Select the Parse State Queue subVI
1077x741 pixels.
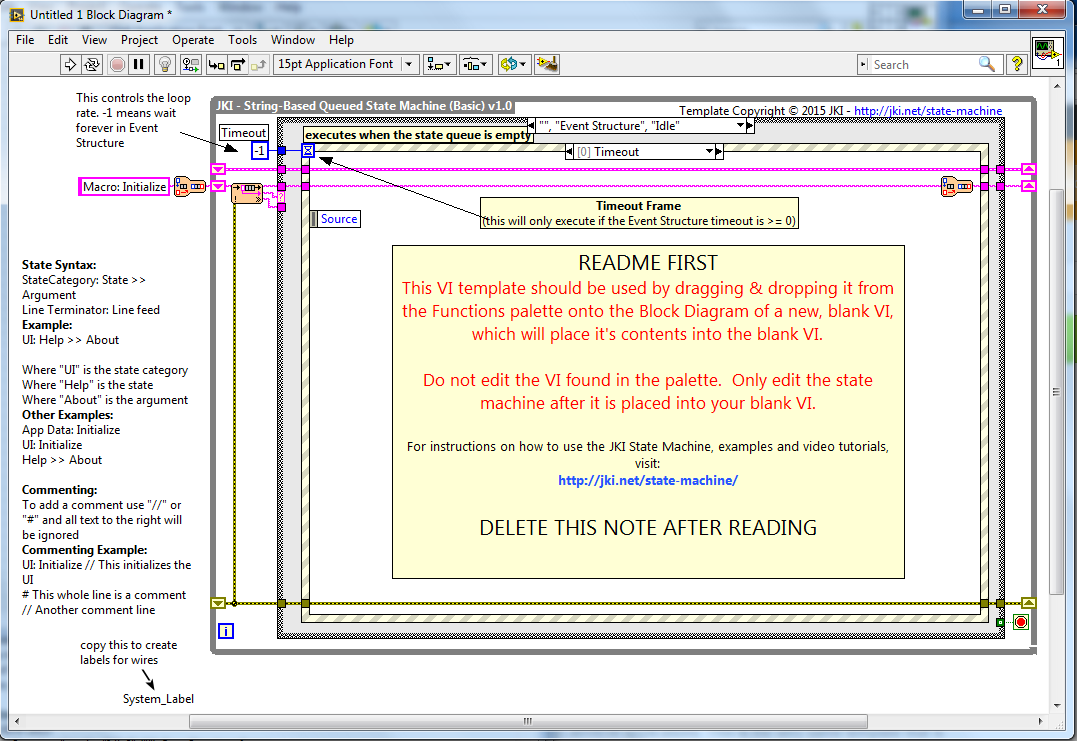[247, 193]
